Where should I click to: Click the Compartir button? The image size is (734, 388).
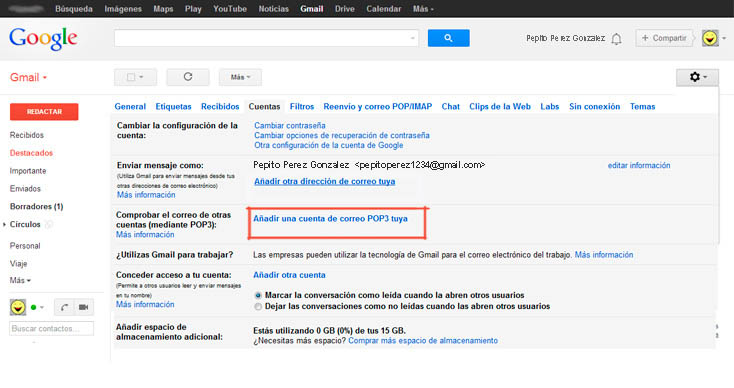click(x=664, y=38)
